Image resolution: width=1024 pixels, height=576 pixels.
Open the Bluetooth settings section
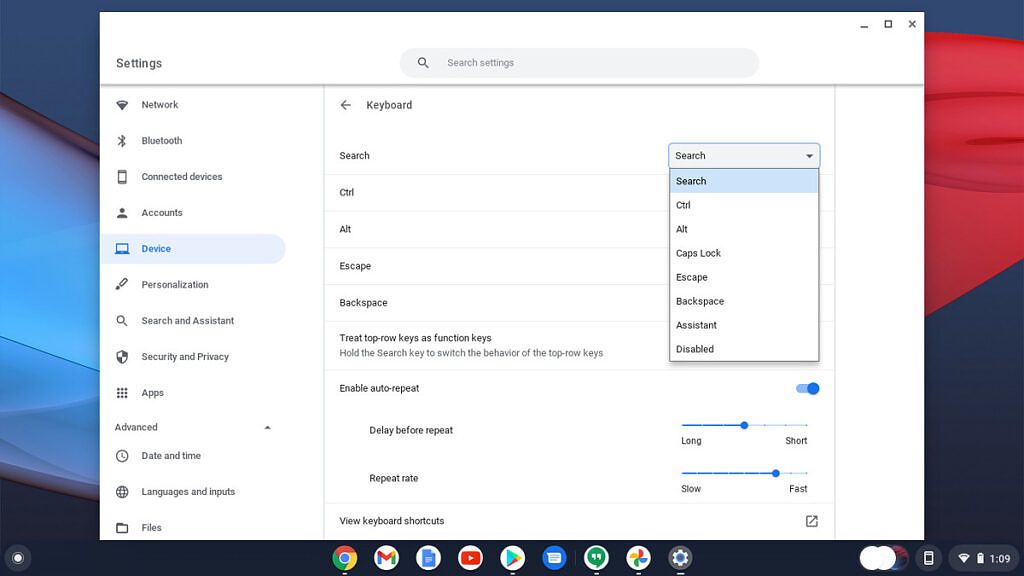pyautogui.click(x=160, y=140)
